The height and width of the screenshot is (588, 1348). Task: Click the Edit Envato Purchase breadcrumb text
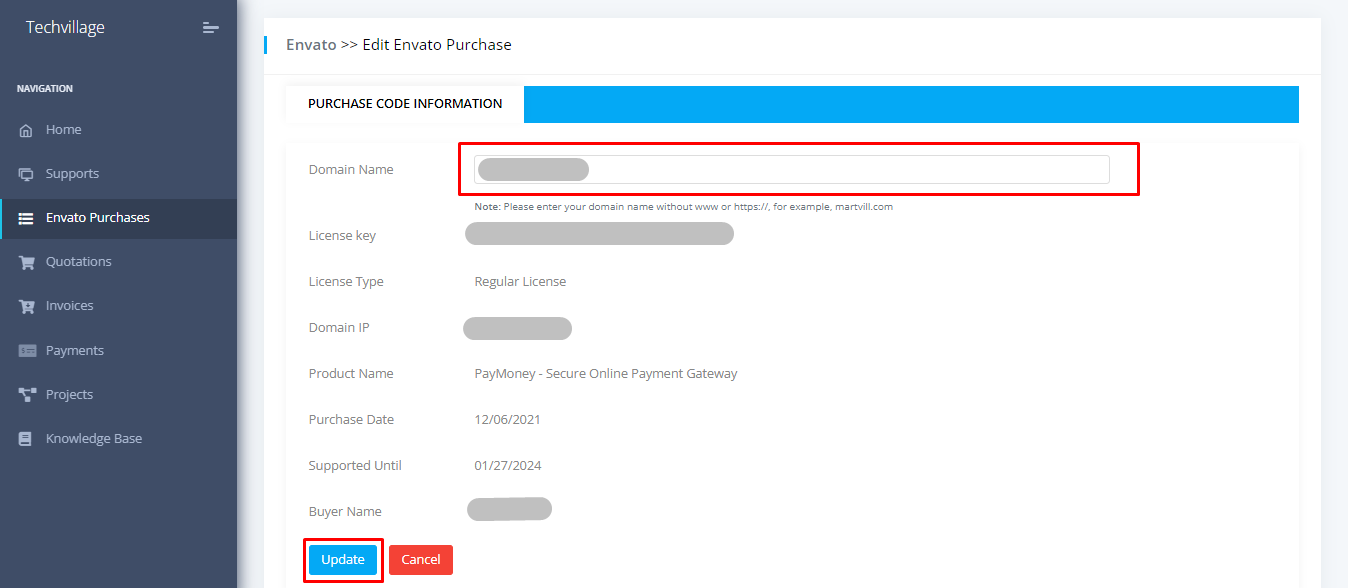pos(437,45)
